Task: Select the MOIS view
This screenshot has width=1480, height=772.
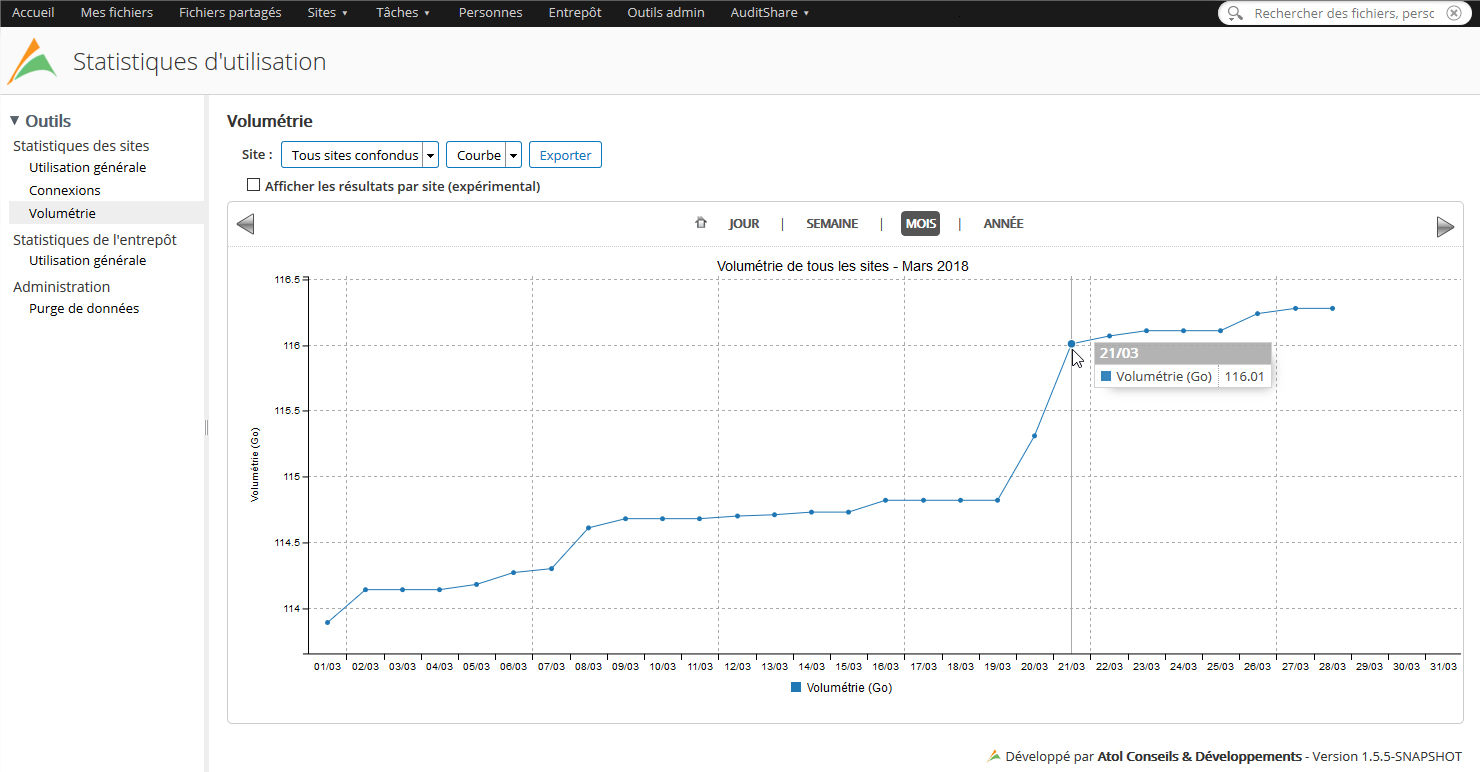Action: [920, 224]
